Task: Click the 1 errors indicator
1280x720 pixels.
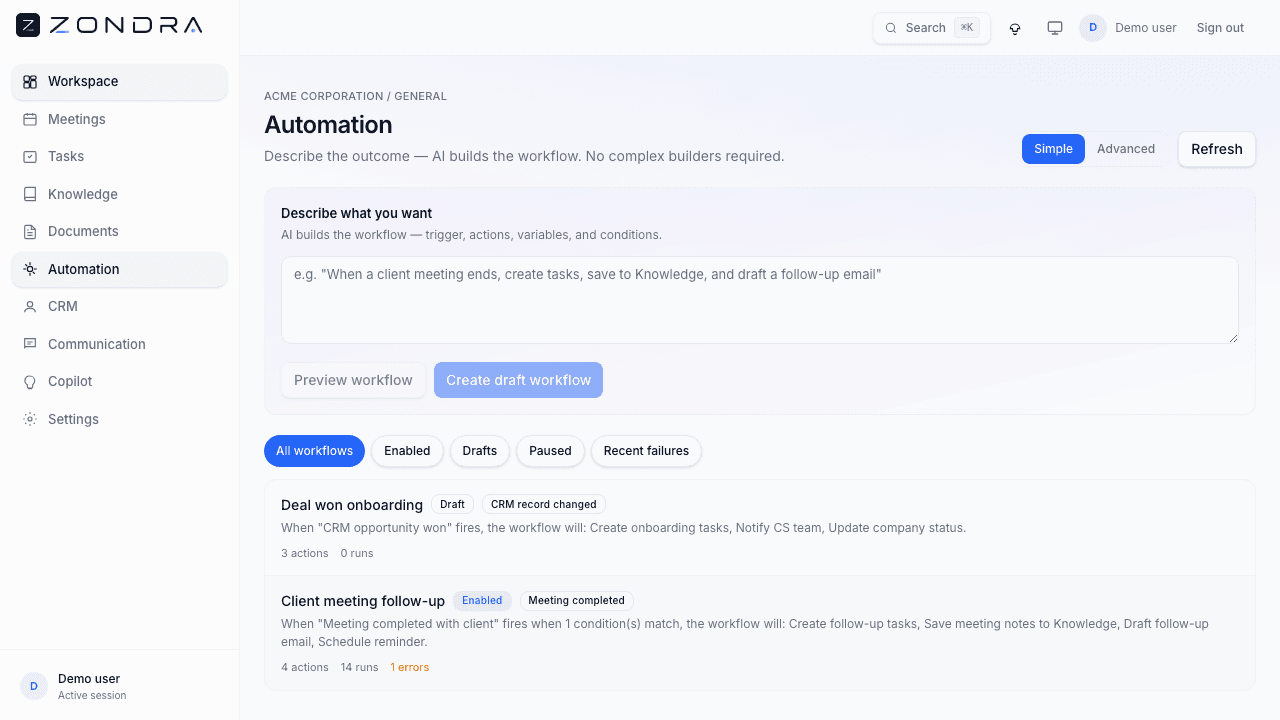Action: click(410, 667)
